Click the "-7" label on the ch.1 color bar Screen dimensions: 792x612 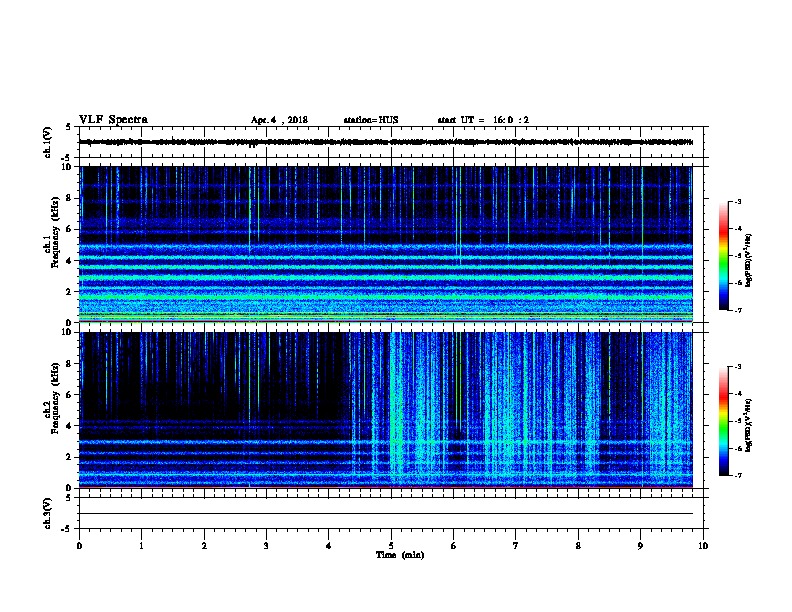point(737,310)
